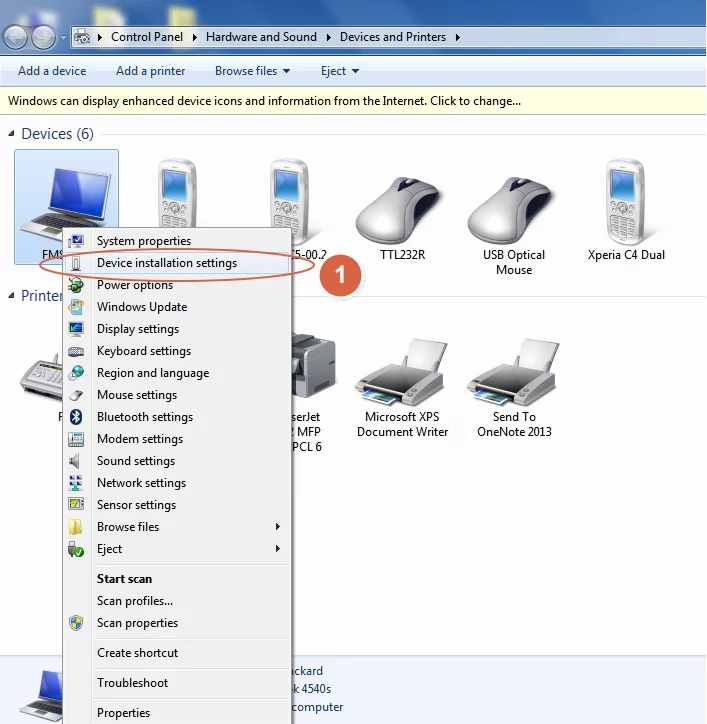Open Modem settings menu entry

point(176,439)
